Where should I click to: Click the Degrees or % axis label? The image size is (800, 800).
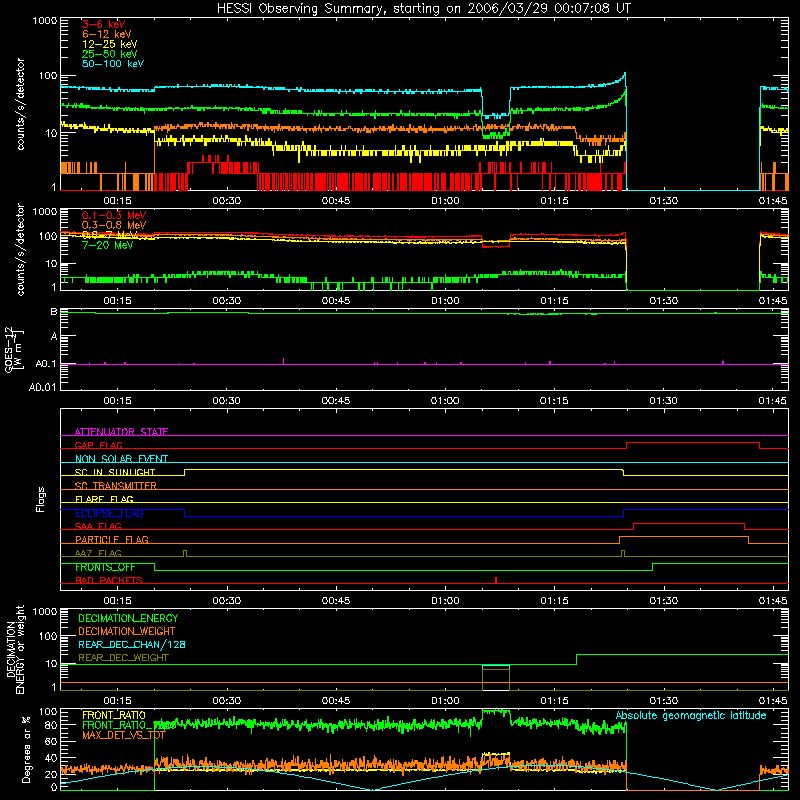tap(27, 749)
